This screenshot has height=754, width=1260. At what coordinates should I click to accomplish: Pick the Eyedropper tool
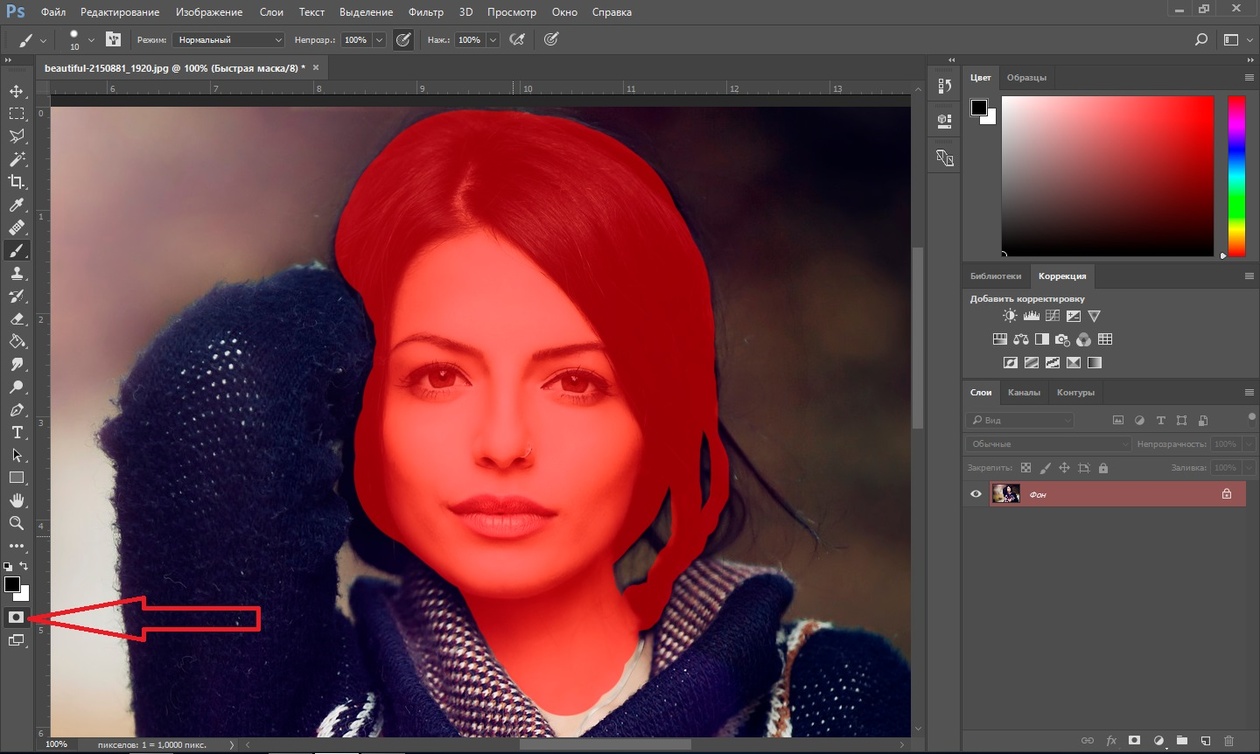click(x=17, y=205)
